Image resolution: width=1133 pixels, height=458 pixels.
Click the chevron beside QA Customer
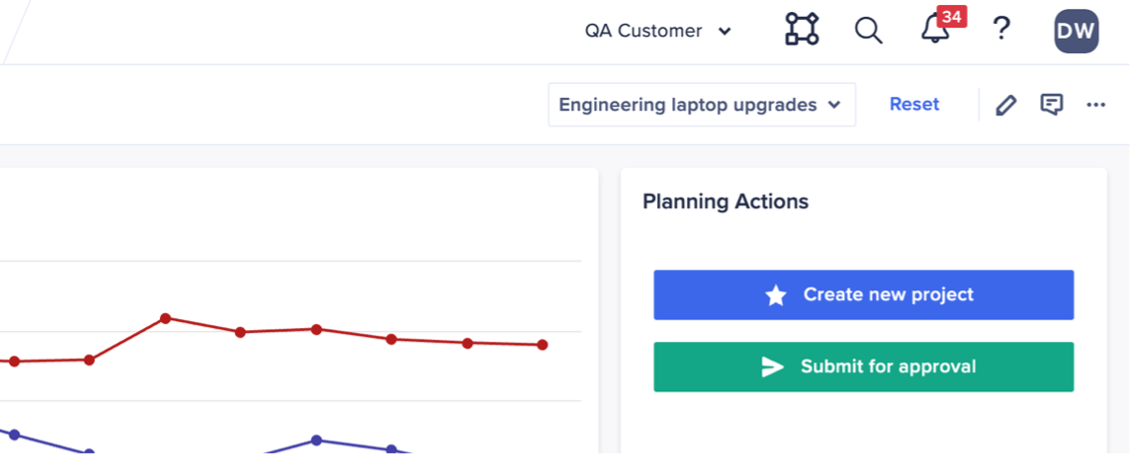725,31
